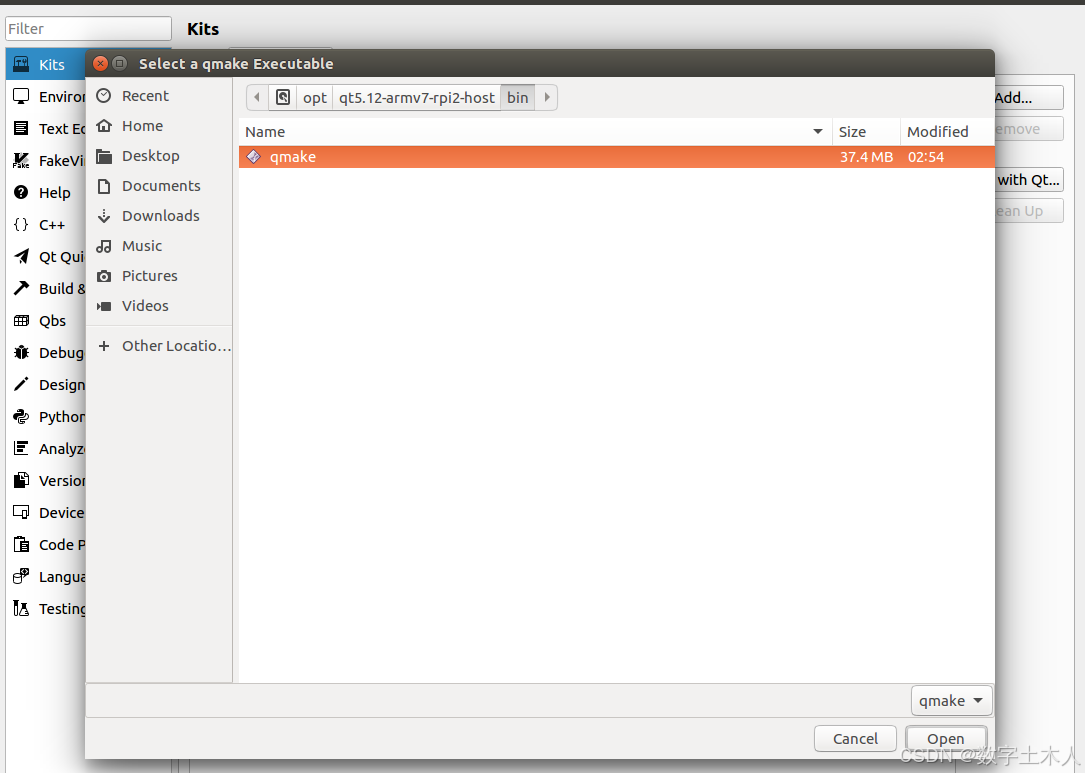Screen dimensions: 1085x773
Task: Click the Designer pencil icon
Action: pos(21,384)
